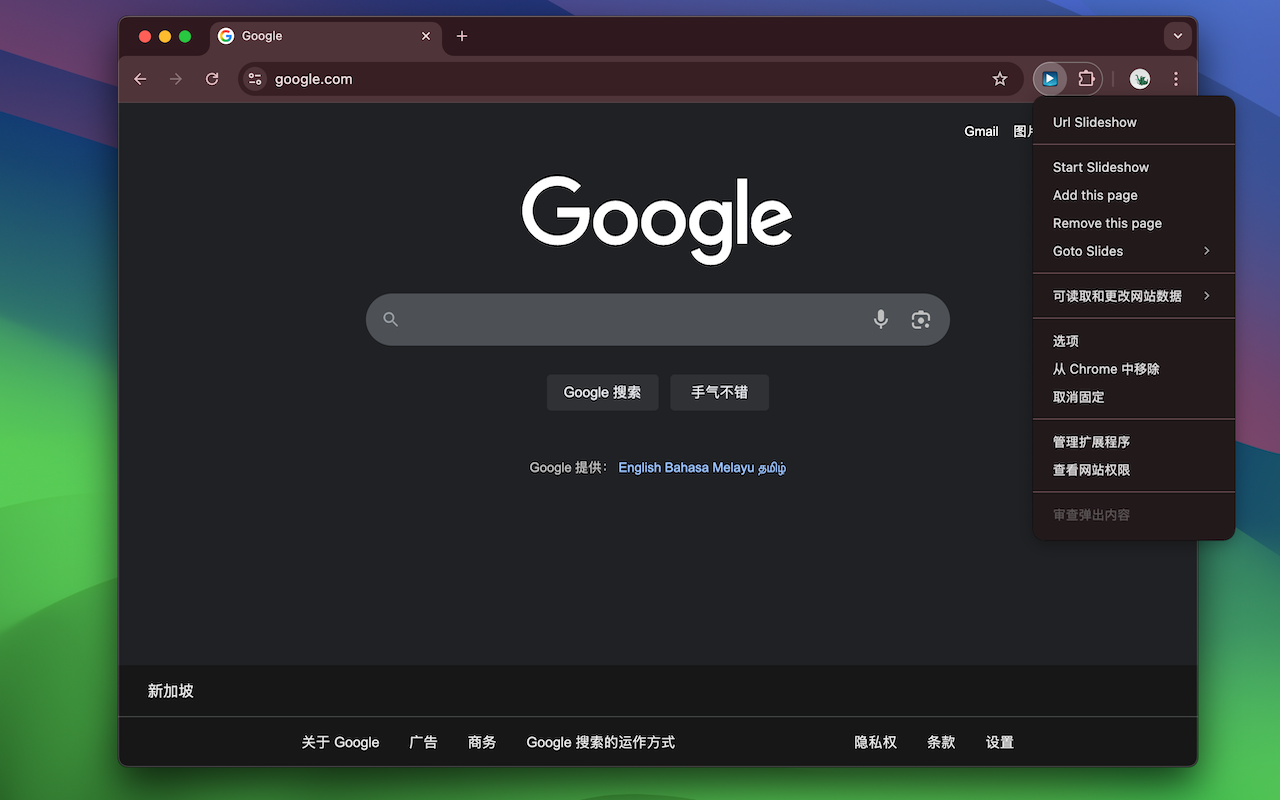The image size is (1280, 800).
Task: Open 关于 Google link
Action: (x=340, y=742)
